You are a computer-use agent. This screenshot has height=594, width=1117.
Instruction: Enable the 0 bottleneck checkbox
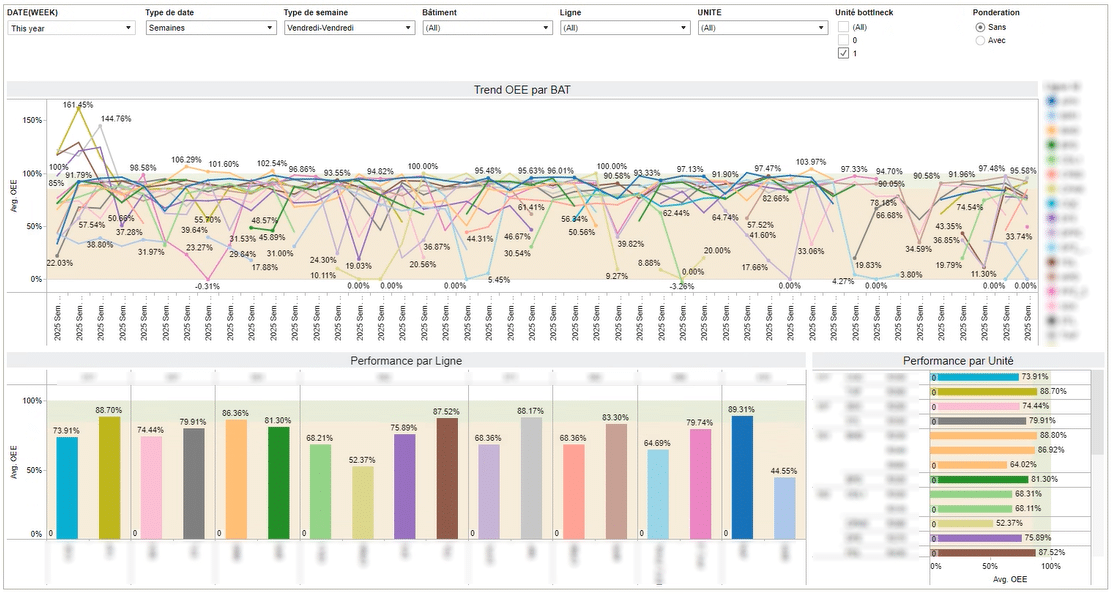point(843,41)
